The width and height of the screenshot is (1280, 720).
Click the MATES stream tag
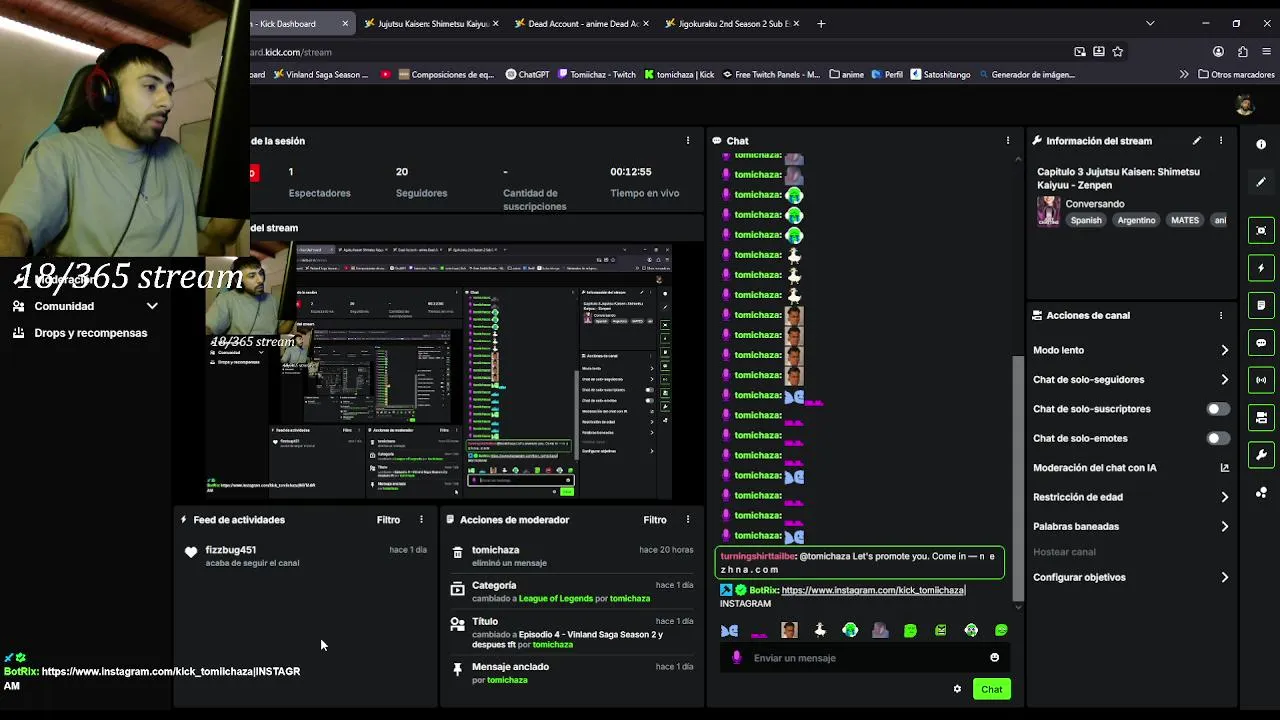1185,220
